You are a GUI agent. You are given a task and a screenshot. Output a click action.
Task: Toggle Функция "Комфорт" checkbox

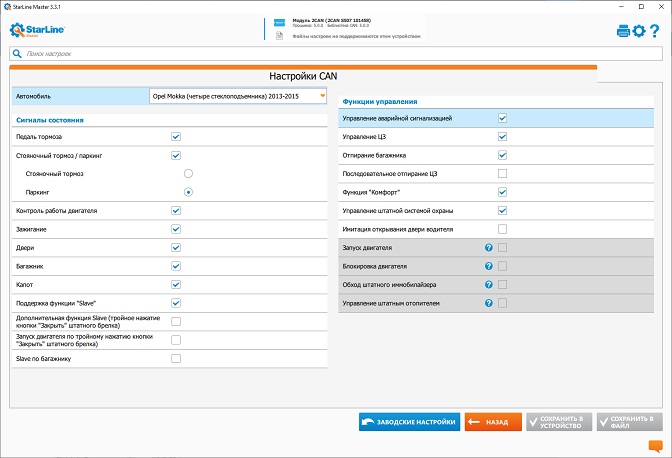point(503,192)
